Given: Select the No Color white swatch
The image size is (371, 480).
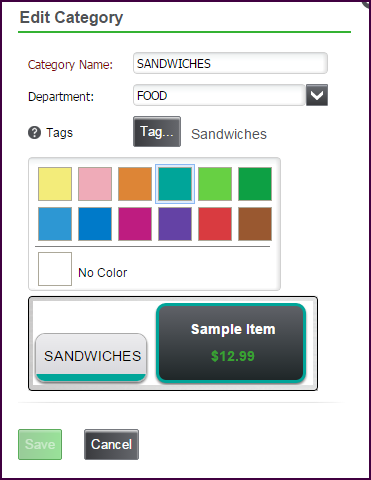Looking at the screenshot, I should click(x=55, y=269).
